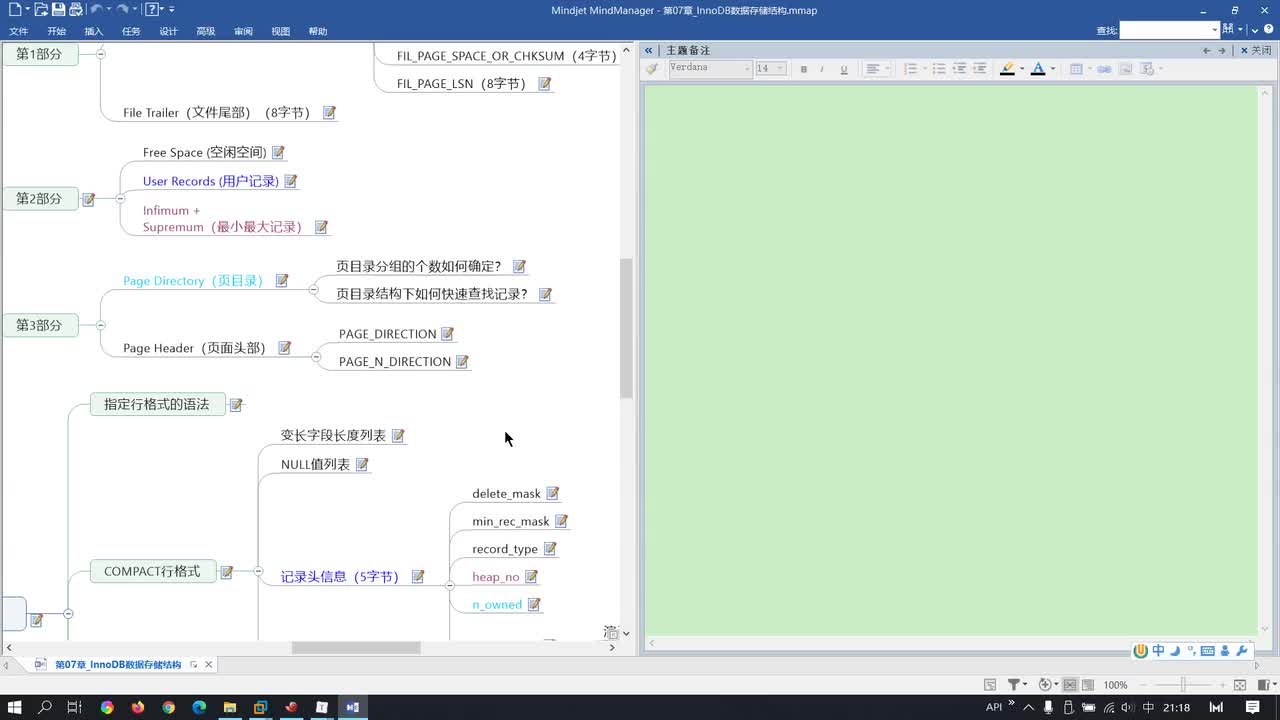
Task: Open the notes icon beside User Records (用户记录)
Action: [x=291, y=181]
